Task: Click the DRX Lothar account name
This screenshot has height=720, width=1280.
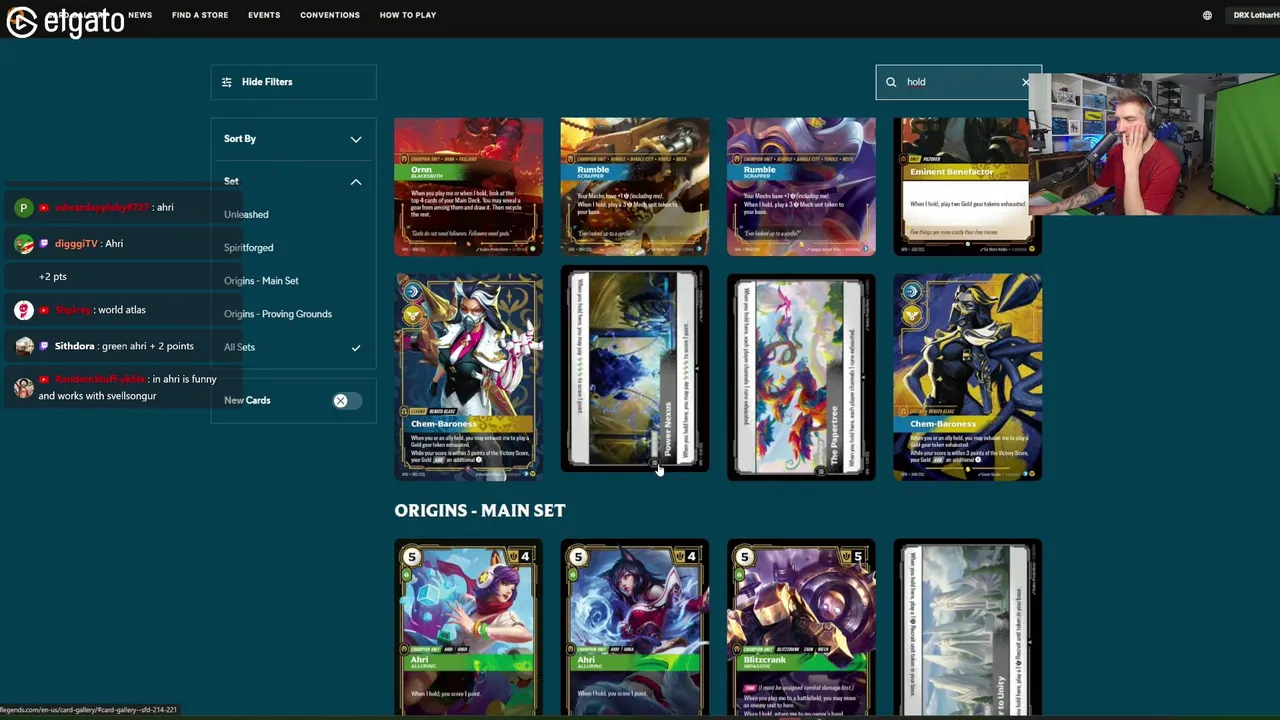Action: tap(1256, 15)
